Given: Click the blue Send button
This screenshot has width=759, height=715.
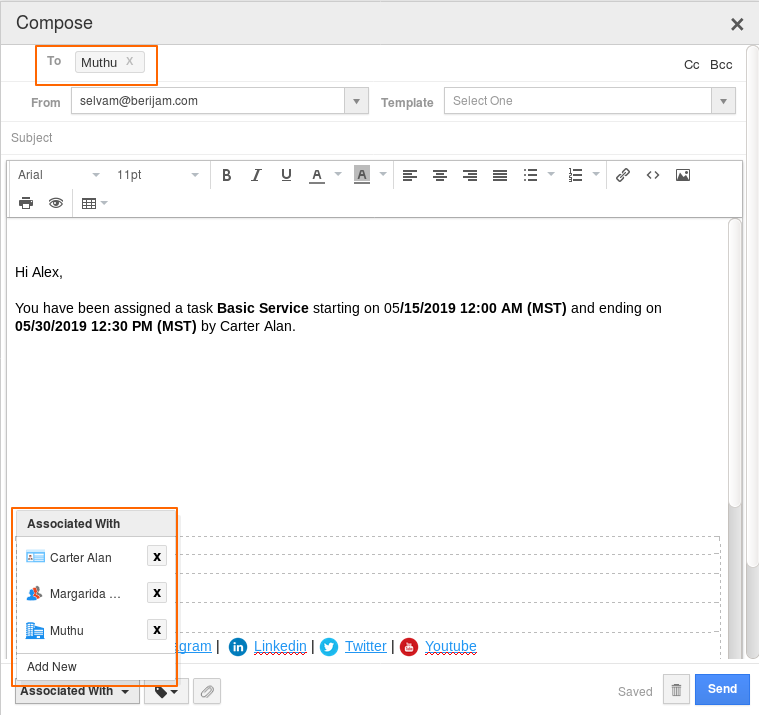Looking at the screenshot, I should point(722,689).
